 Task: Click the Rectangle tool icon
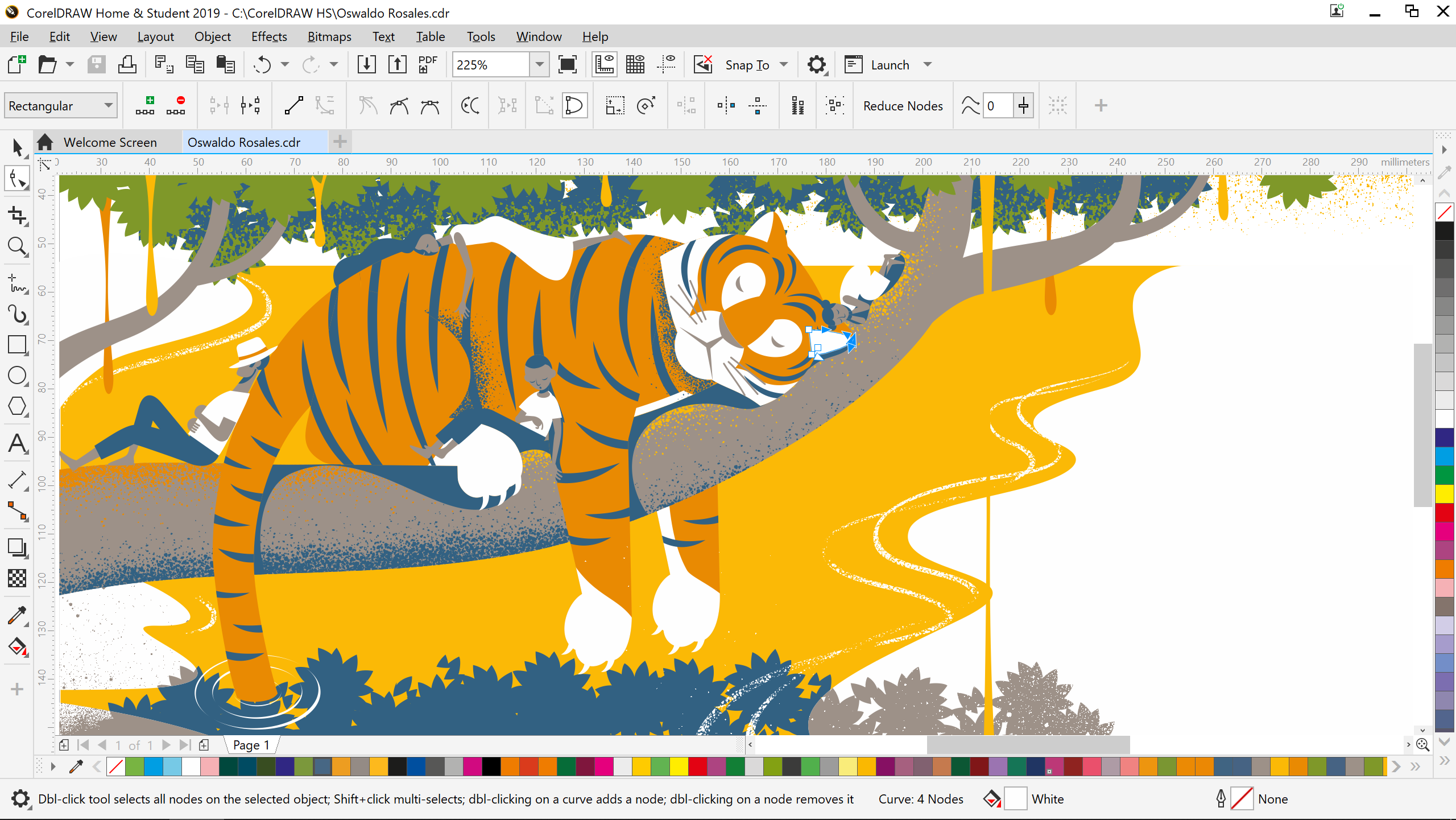tap(17, 344)
